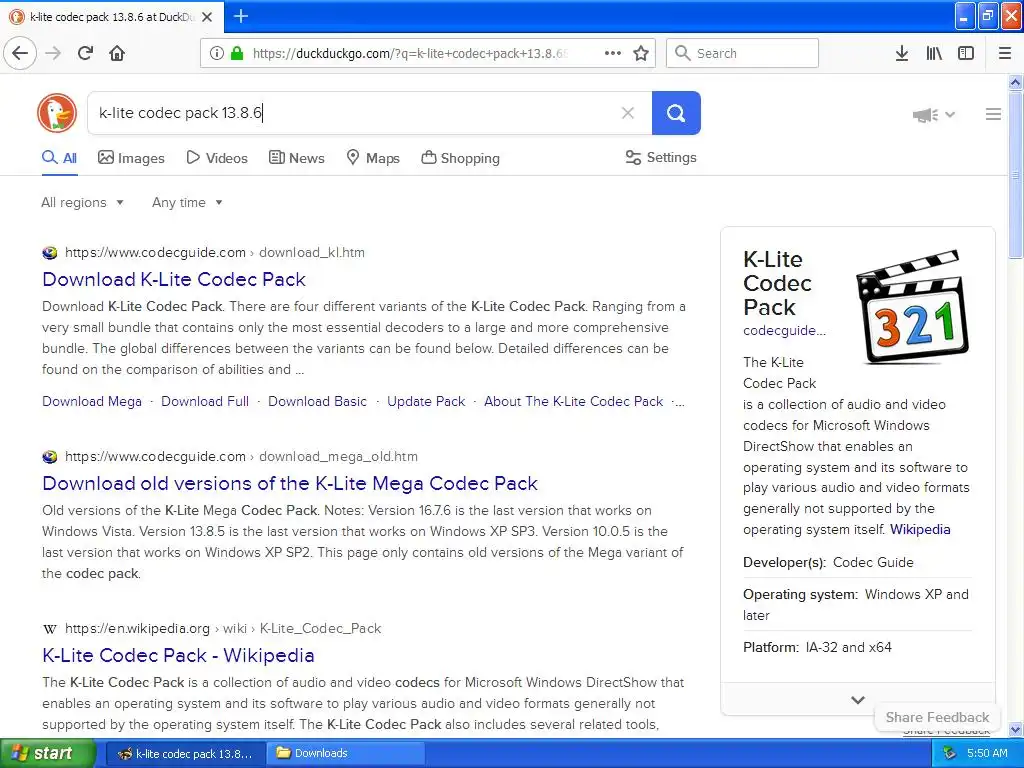This screenshot has height=768, width=1024.
Task: Follow Wikipedia link in info panel
Action: click(x=920, y=530)
